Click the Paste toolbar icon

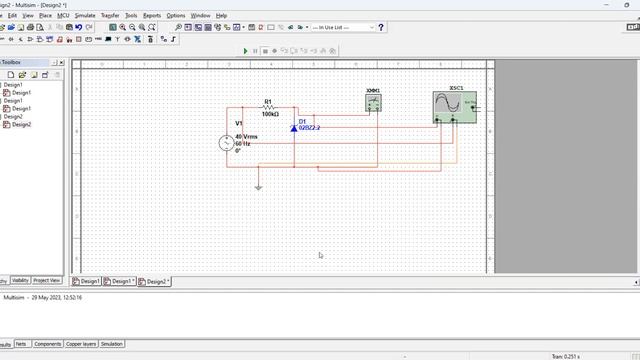click(69, 27)
